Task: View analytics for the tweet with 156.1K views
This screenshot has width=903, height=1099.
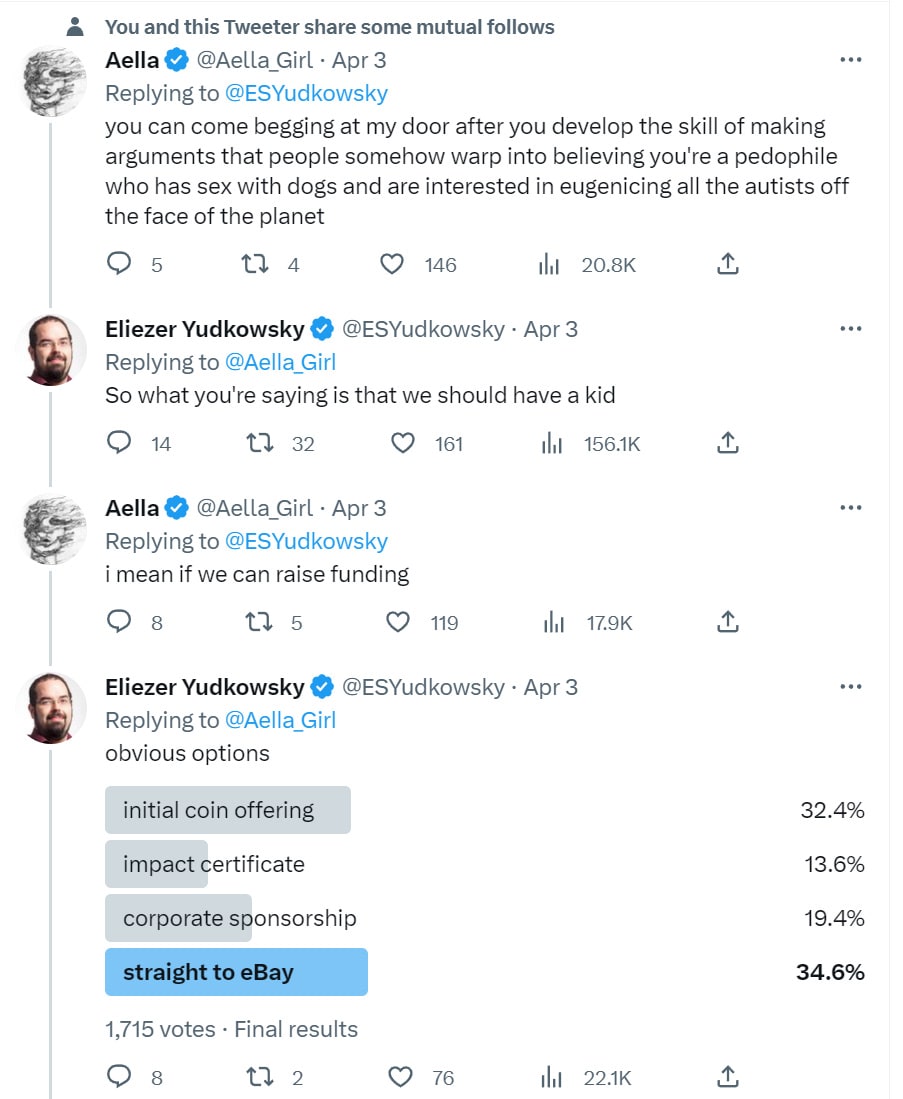Action: coord(551,443)
